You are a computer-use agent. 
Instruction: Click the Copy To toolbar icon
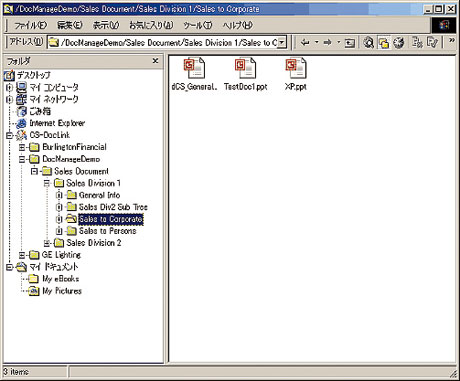pyautogui.click(x=432, y=43)
